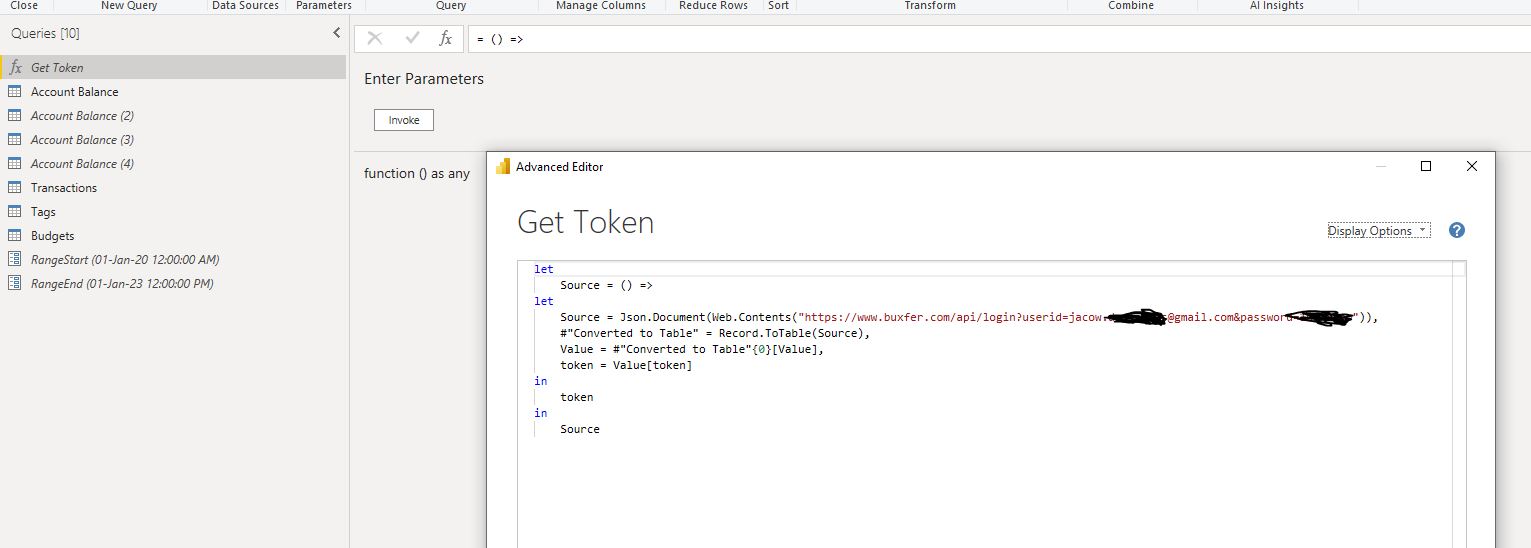Viewport: 1531px width, 548px height.
Task: Click the Combine ribbon group label
Action: tap(1131, 6)
